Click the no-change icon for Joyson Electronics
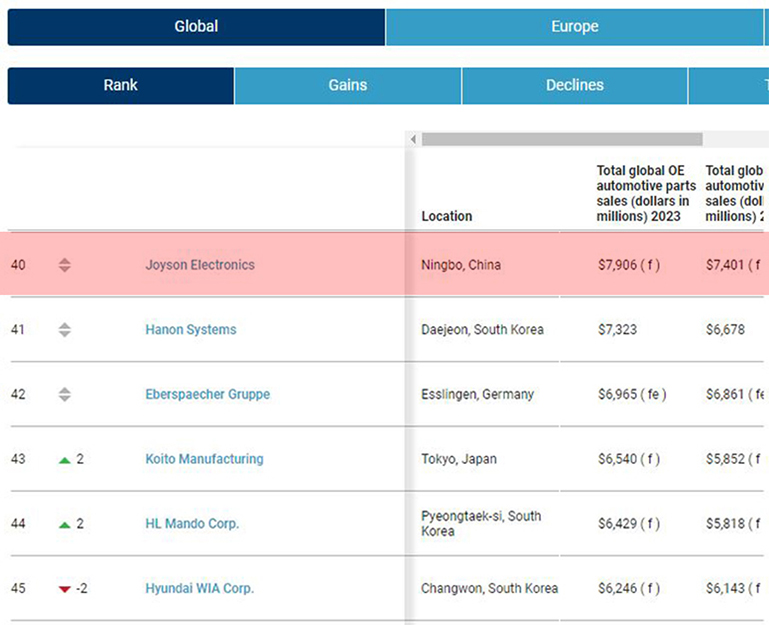This screenshot has width=769, height=625. coord(65,265)
